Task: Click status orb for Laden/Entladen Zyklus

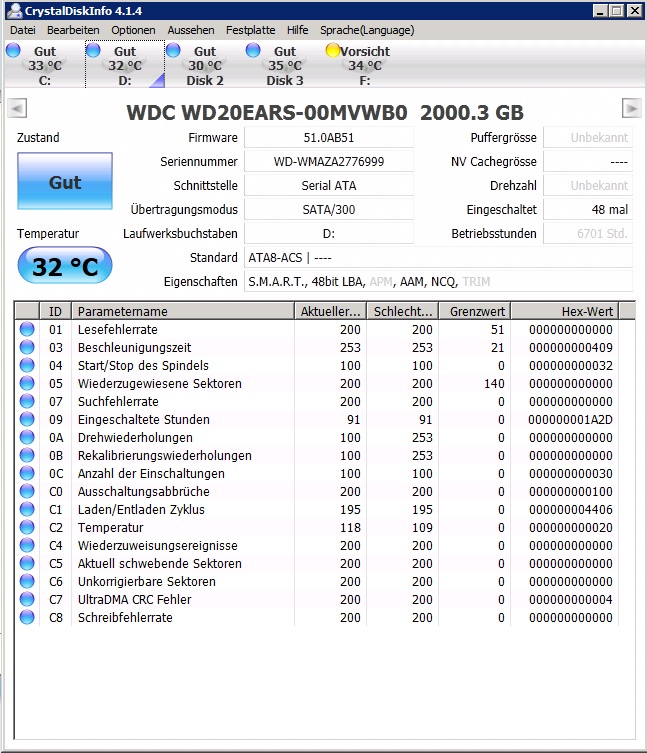Action: coord(27,510)
